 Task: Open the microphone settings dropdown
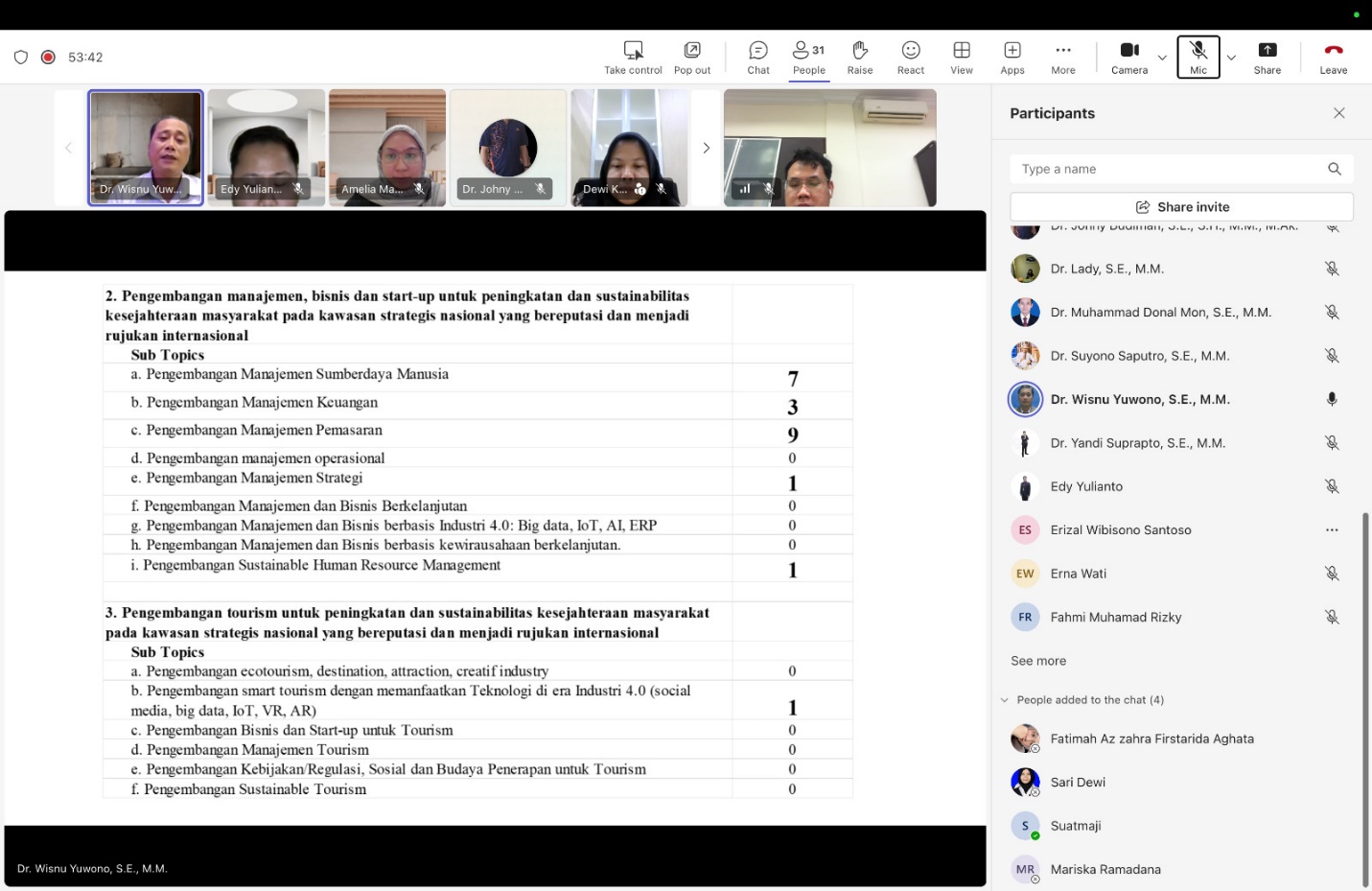click(1231, 58)
